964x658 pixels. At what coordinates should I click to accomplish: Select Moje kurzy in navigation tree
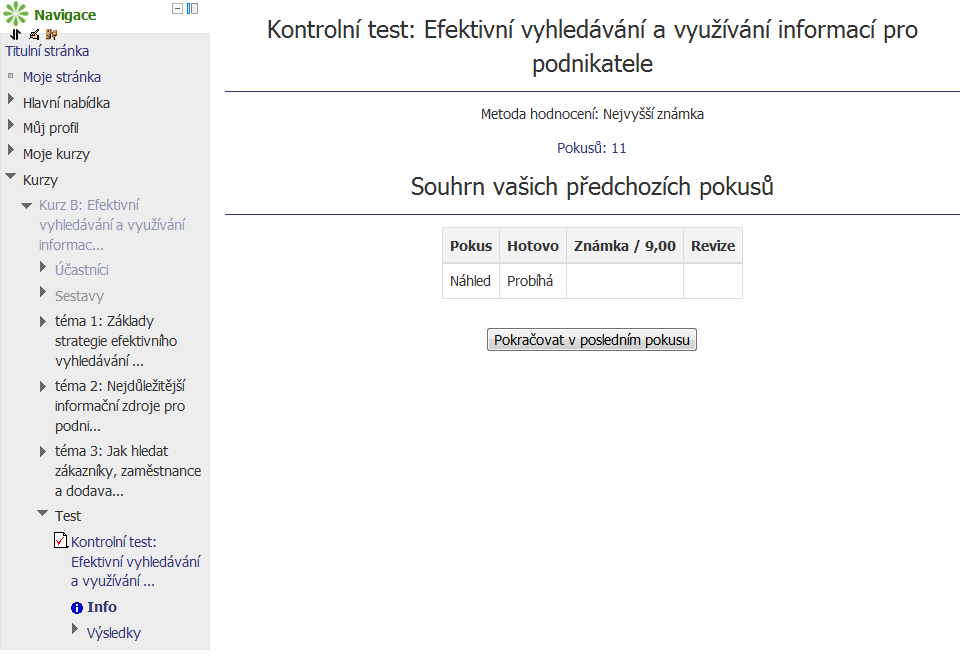coord(56,154)
